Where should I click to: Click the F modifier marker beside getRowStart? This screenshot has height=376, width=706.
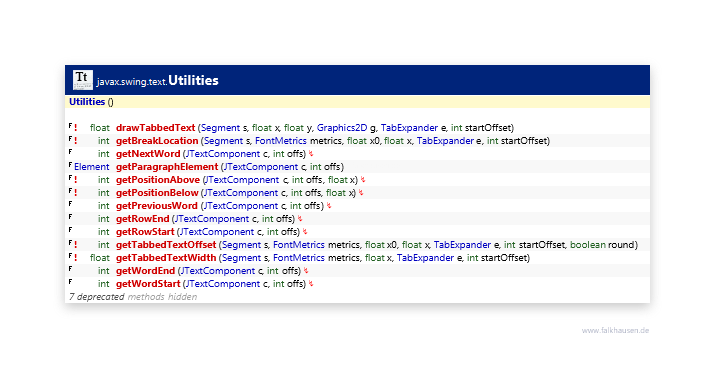70,230
